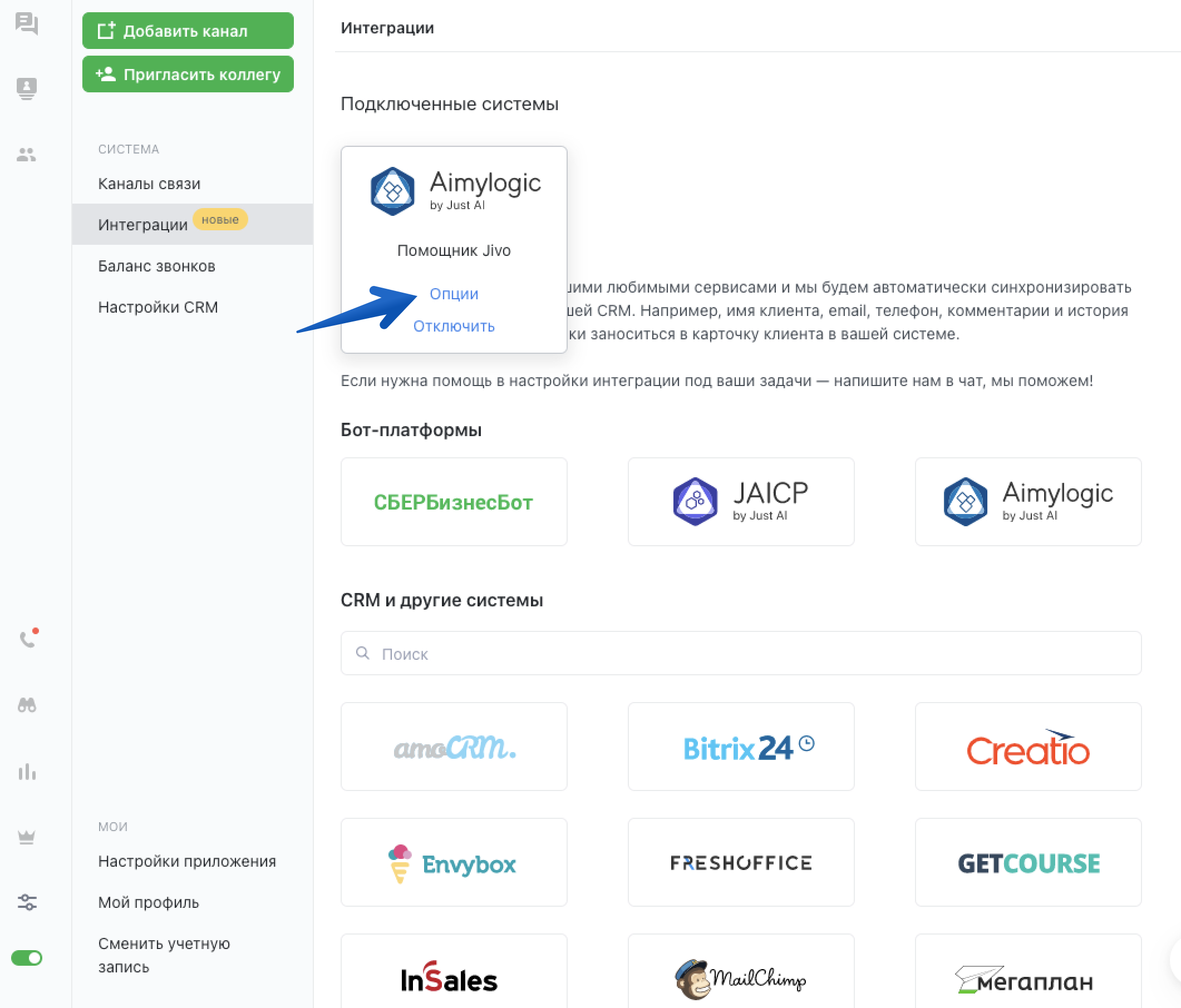Open the statistics bar chart icon
This screenshot has width=1181, height=1008.
tap(27, 772)
